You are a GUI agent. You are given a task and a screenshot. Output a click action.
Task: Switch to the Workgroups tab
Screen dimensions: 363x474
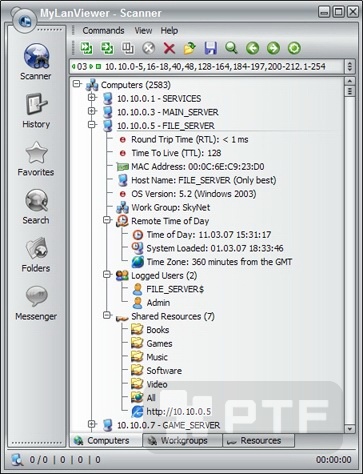pos(182,441)
